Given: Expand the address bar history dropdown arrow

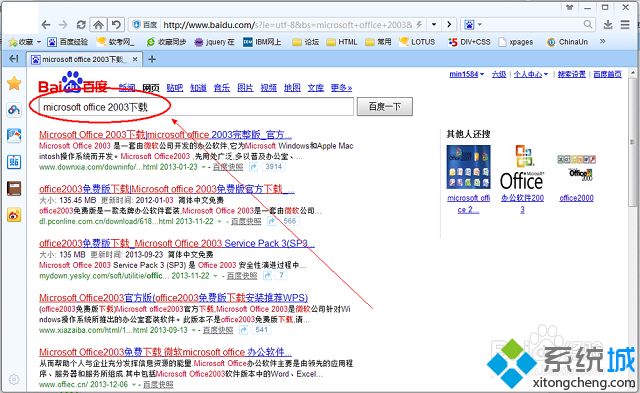Looking at the screenshot, I should [434, 25].
